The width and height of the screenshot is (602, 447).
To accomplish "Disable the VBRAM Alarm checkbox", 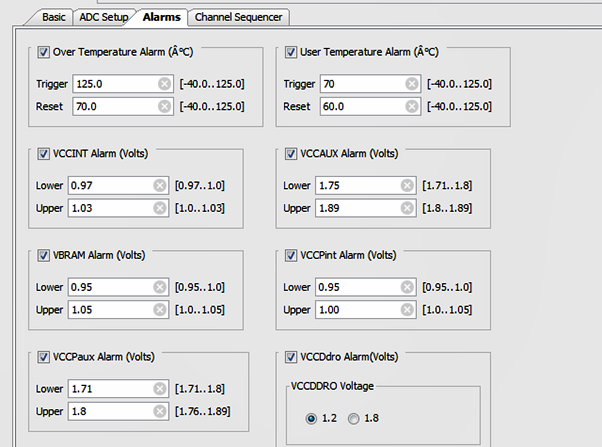I will pos(43,255).
